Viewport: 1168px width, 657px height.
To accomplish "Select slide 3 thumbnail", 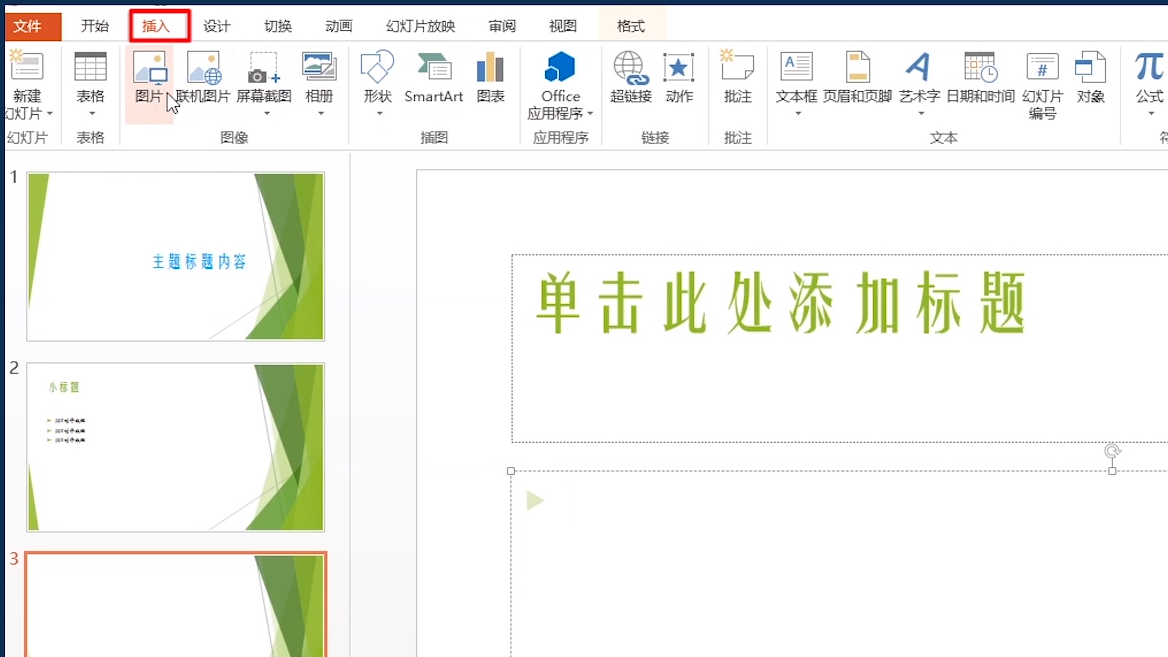I will pos(176,605).
